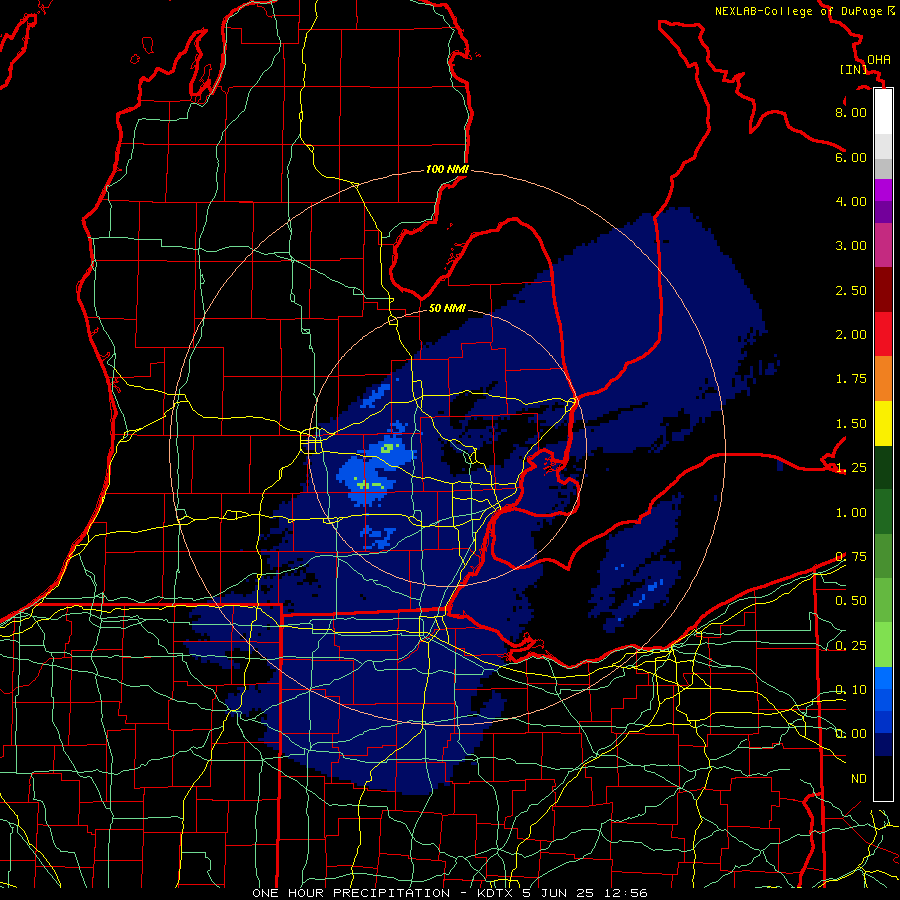Click the ONE HOUR PRECIPITATION caption text
This screenshot has width=900, height=900.
coord(351,893)
